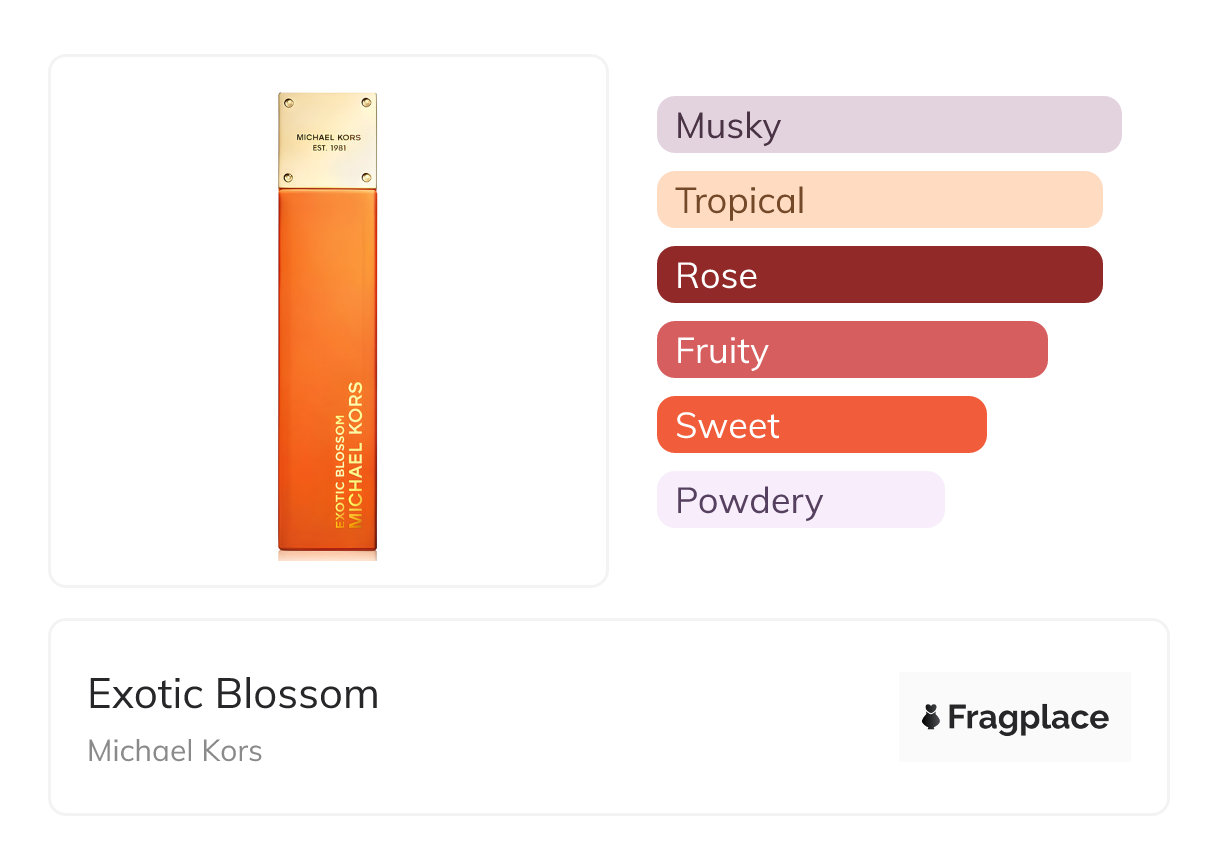Click engraved MICHAEL KORS line on gold cap

point(328,136)
